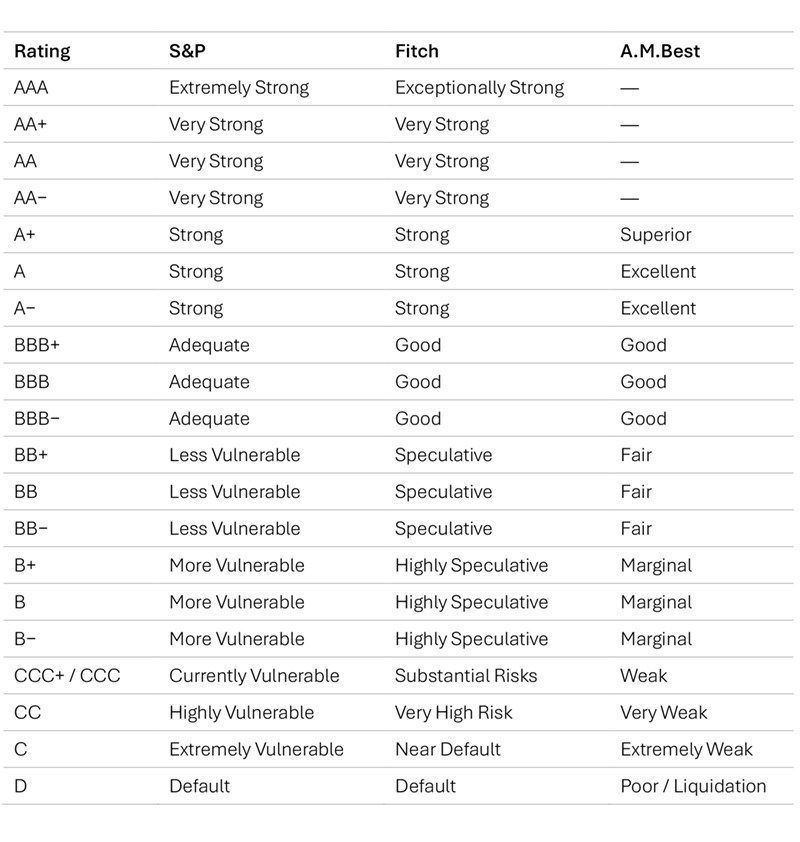Click the S&P column header
The width and height of the screenshot is (800, 842).
tap(187, 51)
